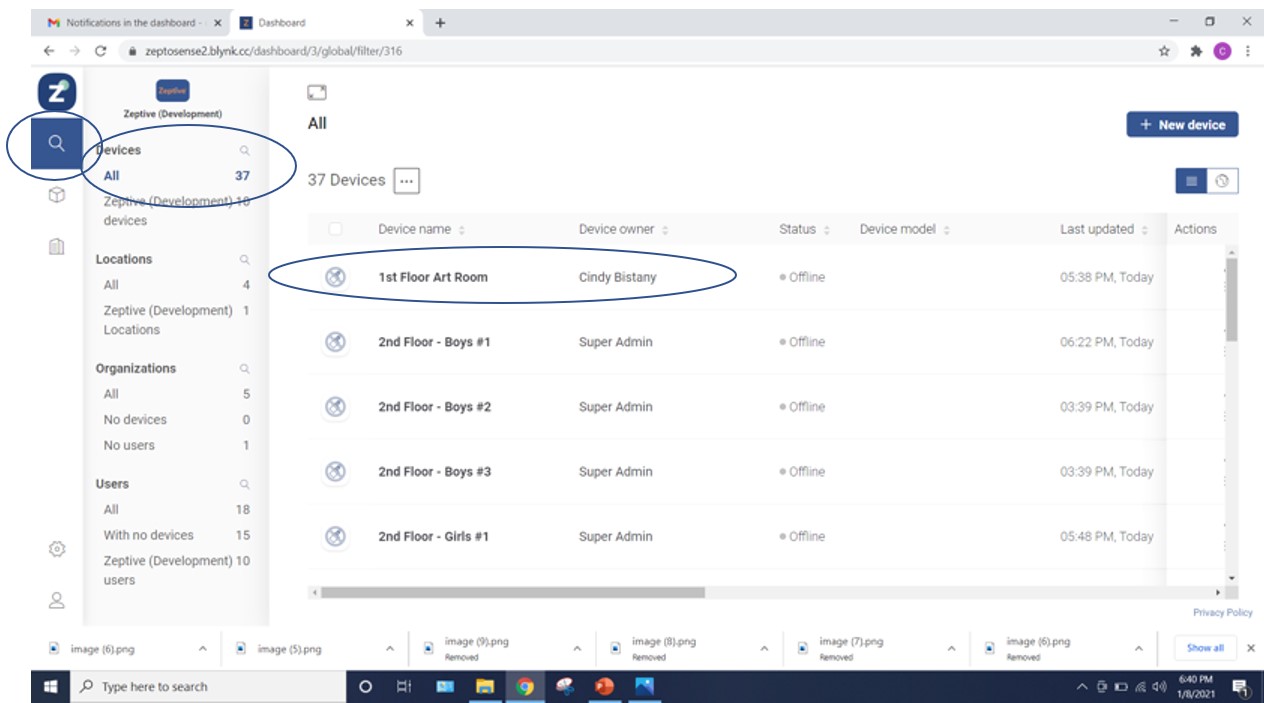Bookmark this page with star icon
This screenshot has width=1264, height=703.
(x=1165, y=51)
